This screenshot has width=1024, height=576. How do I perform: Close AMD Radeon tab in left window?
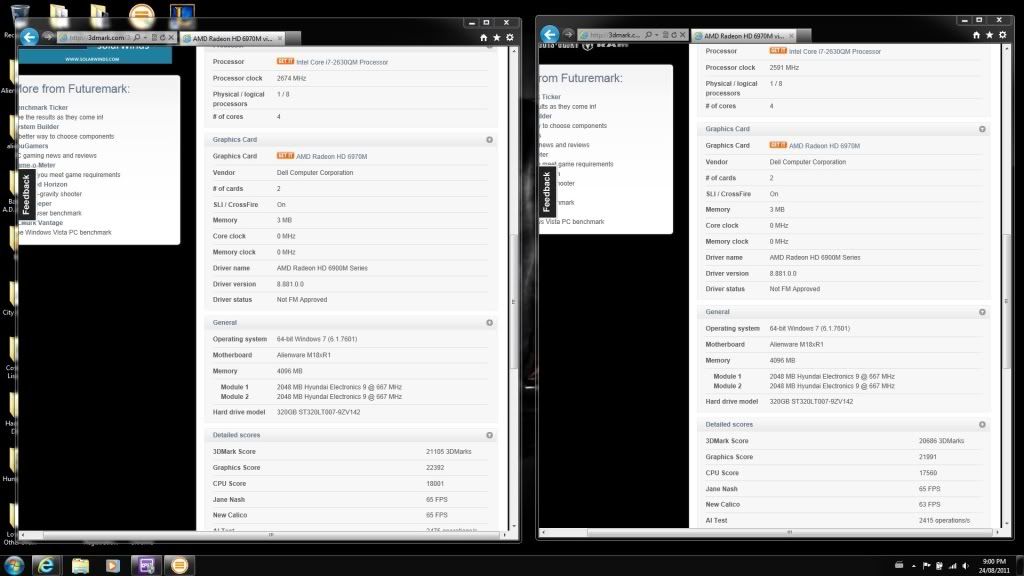(x=280, y=39)
